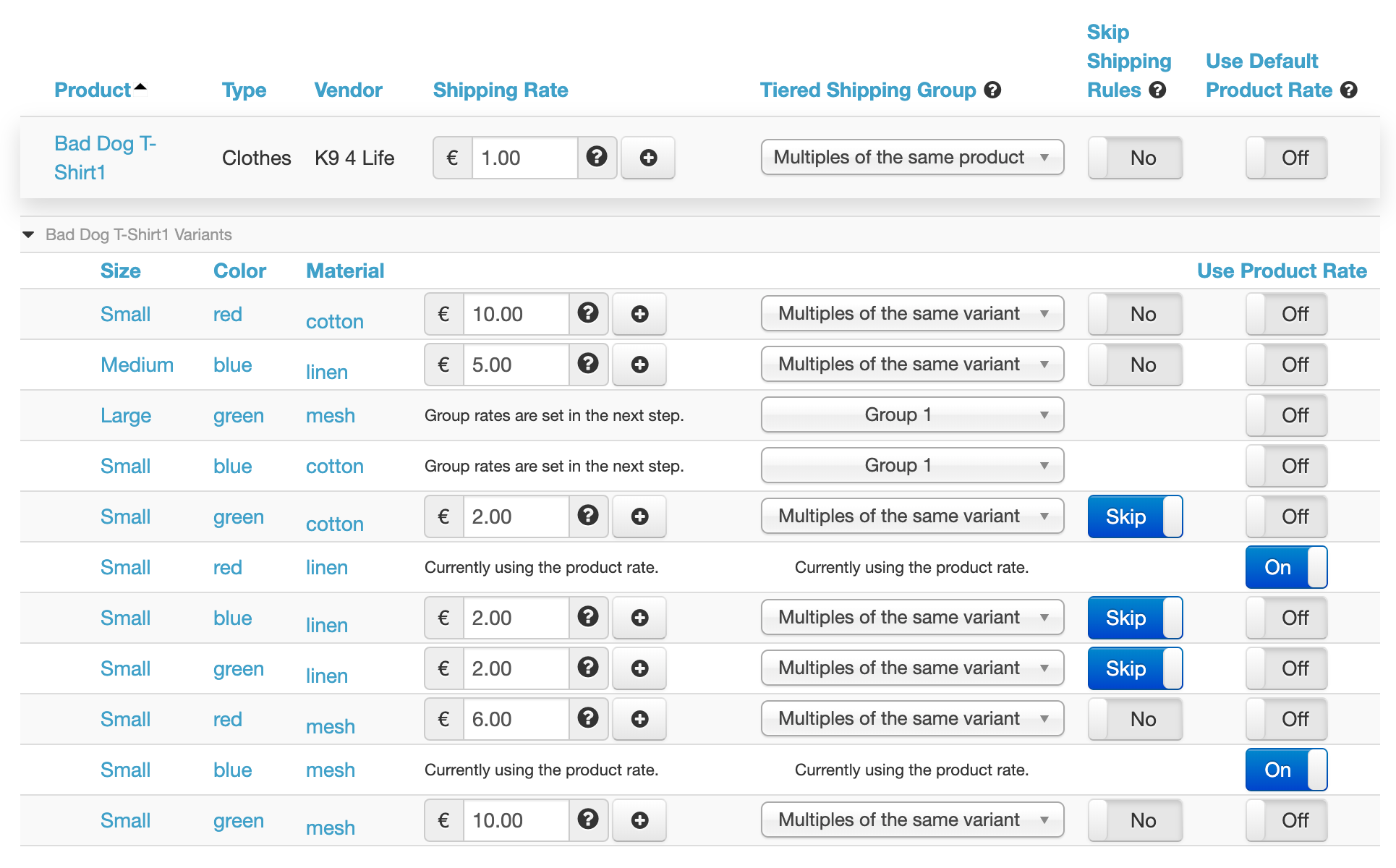Turn off product rate for Small red linen
The width and height of the screenshot is (1396, 868).
1286,567
